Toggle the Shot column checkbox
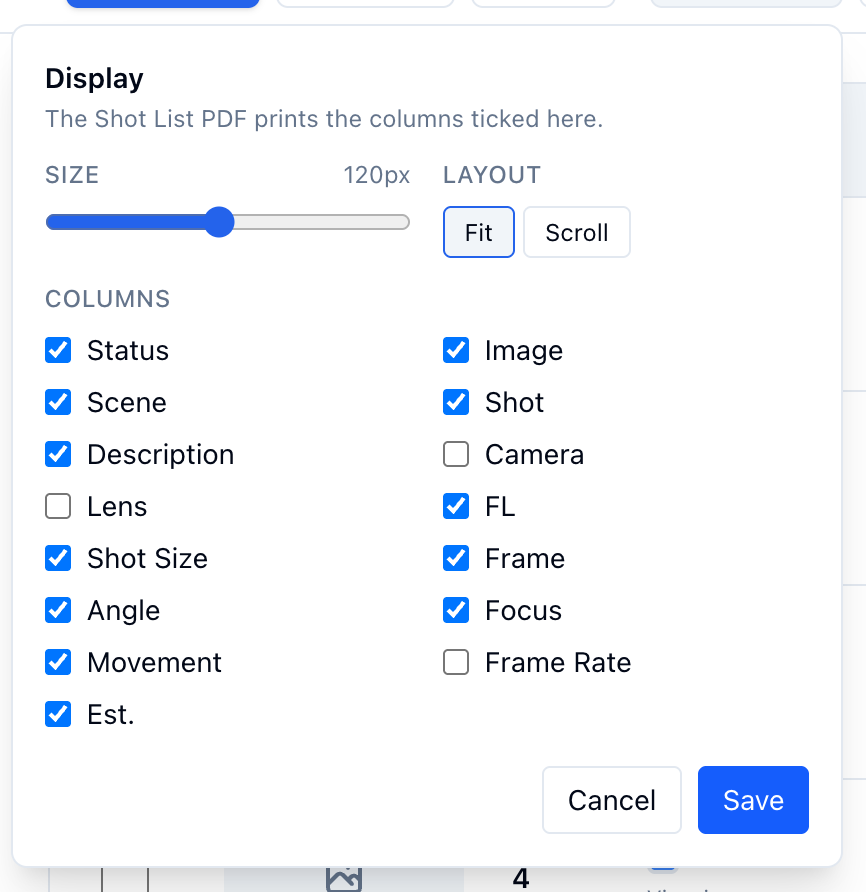This screenshot has width=866, height=892. coord(456,402)
